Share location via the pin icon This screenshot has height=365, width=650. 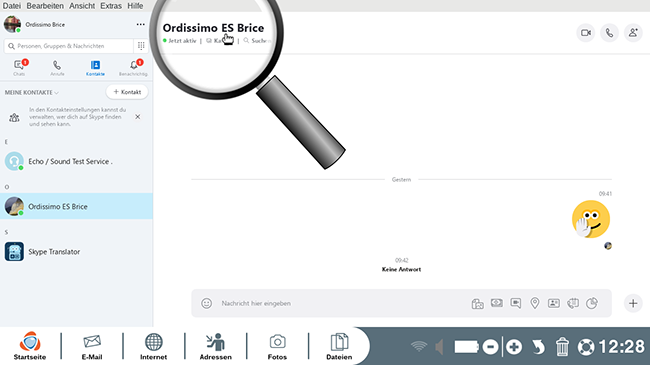pos(535,303)
